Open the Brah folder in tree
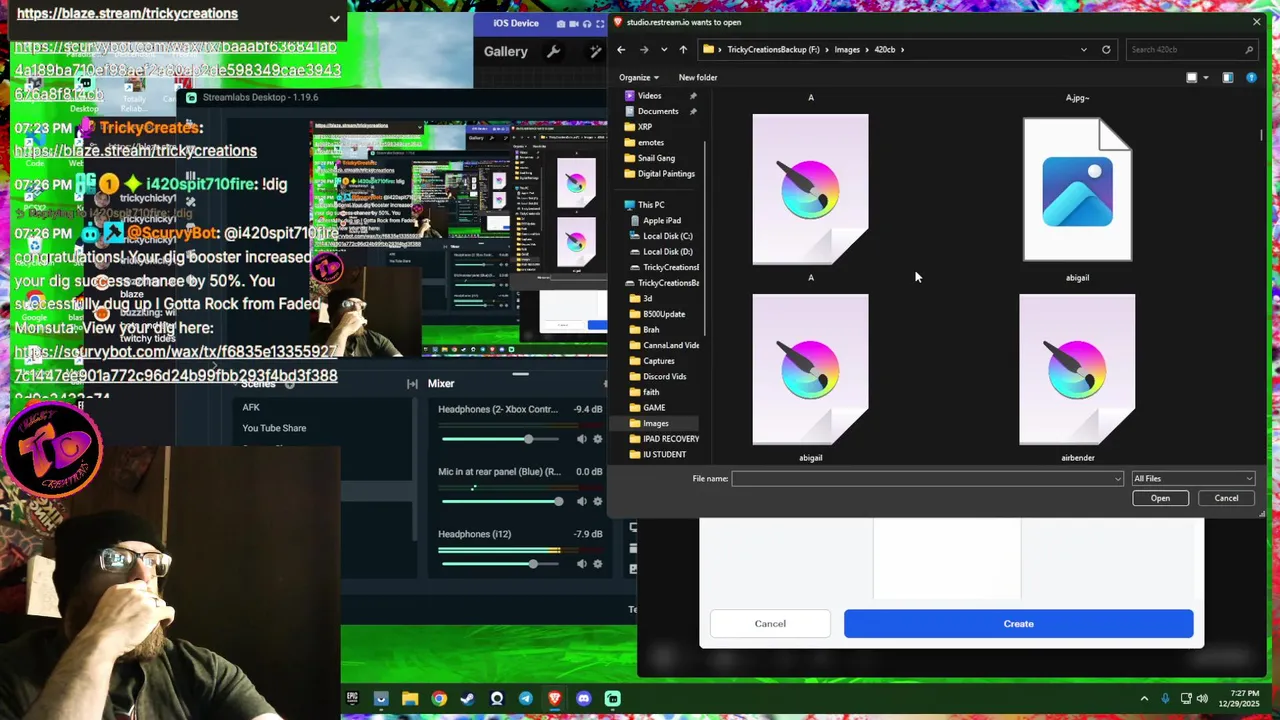The image size is (1280, 720). click(x=650, y=330)
